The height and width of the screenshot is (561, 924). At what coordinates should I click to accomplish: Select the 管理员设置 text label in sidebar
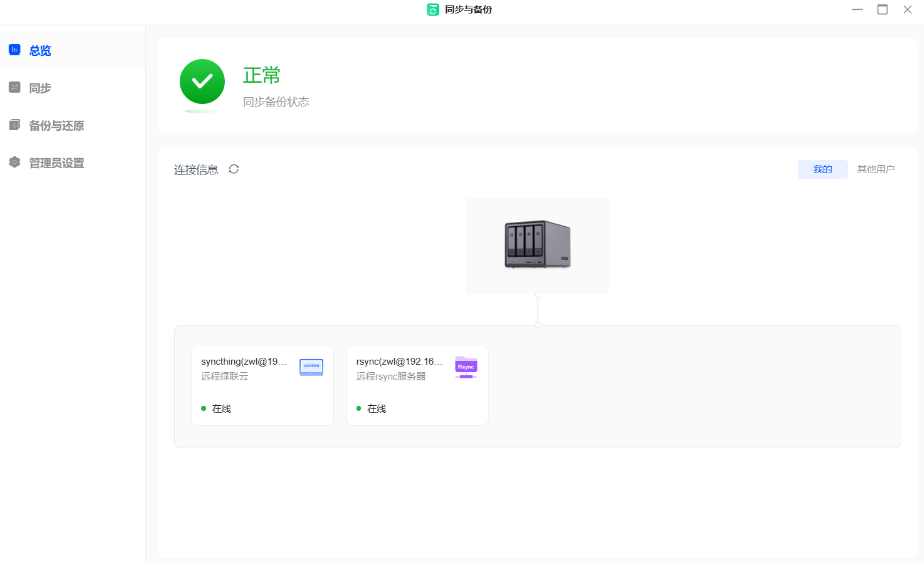click(x=56, y=163)
